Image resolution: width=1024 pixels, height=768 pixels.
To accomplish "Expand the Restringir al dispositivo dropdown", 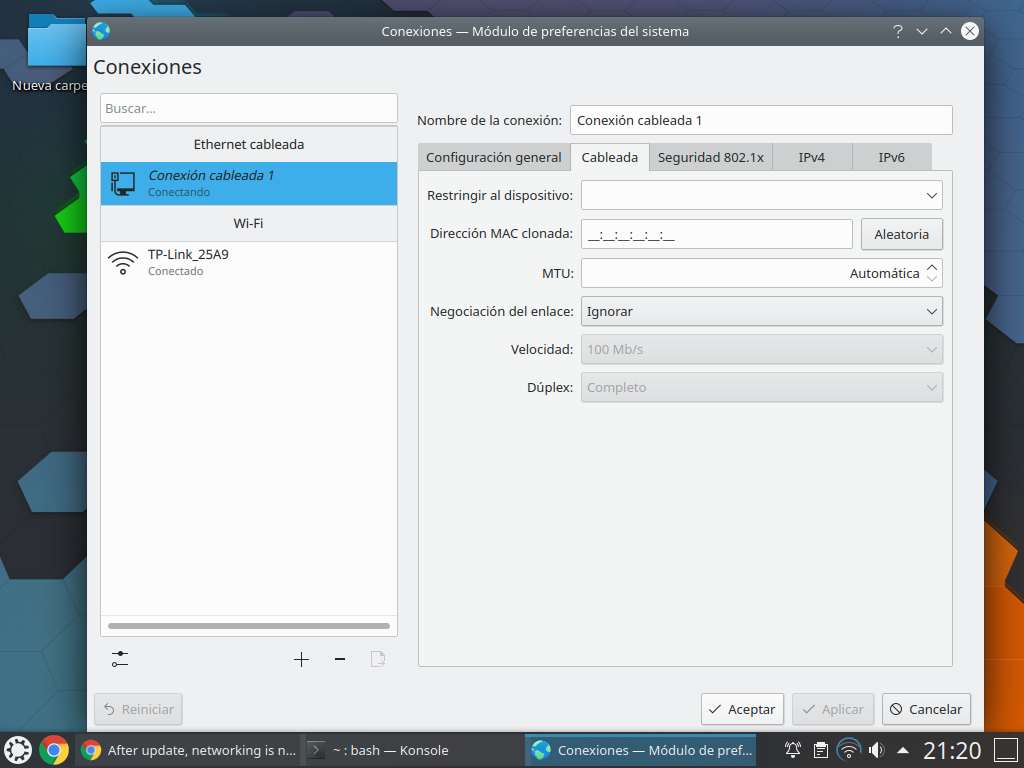I will coord(761,195).
